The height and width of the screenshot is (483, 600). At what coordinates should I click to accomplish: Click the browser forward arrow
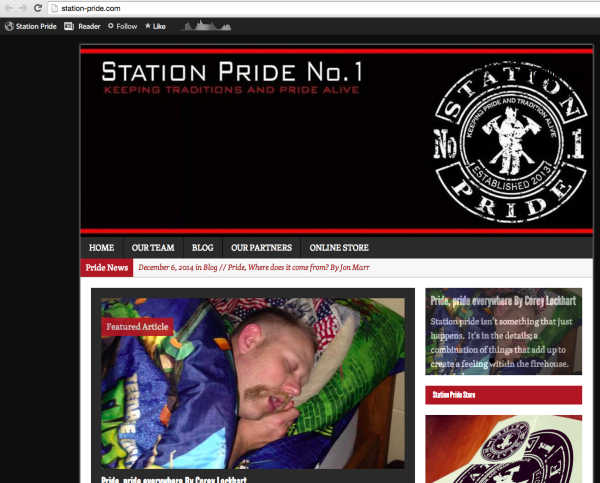pos(23,8)
